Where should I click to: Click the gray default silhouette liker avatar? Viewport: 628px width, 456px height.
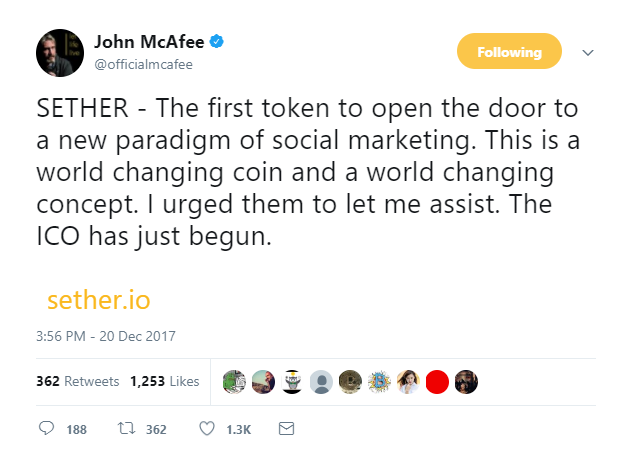pos(321,381)
